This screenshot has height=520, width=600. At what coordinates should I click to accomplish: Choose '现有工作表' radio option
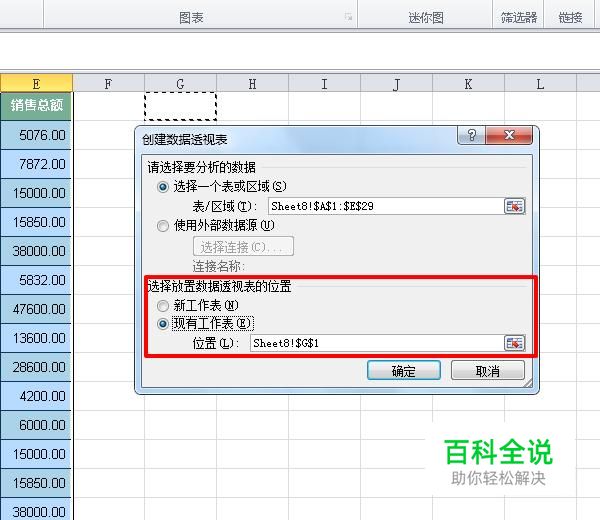coord(163,324)
